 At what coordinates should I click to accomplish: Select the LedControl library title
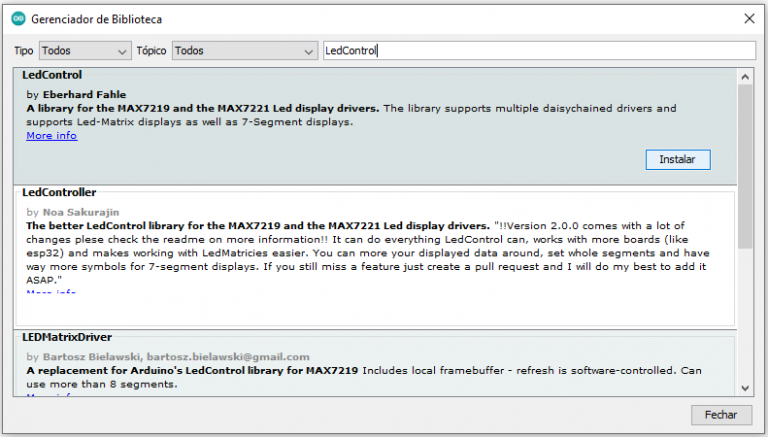52,75
